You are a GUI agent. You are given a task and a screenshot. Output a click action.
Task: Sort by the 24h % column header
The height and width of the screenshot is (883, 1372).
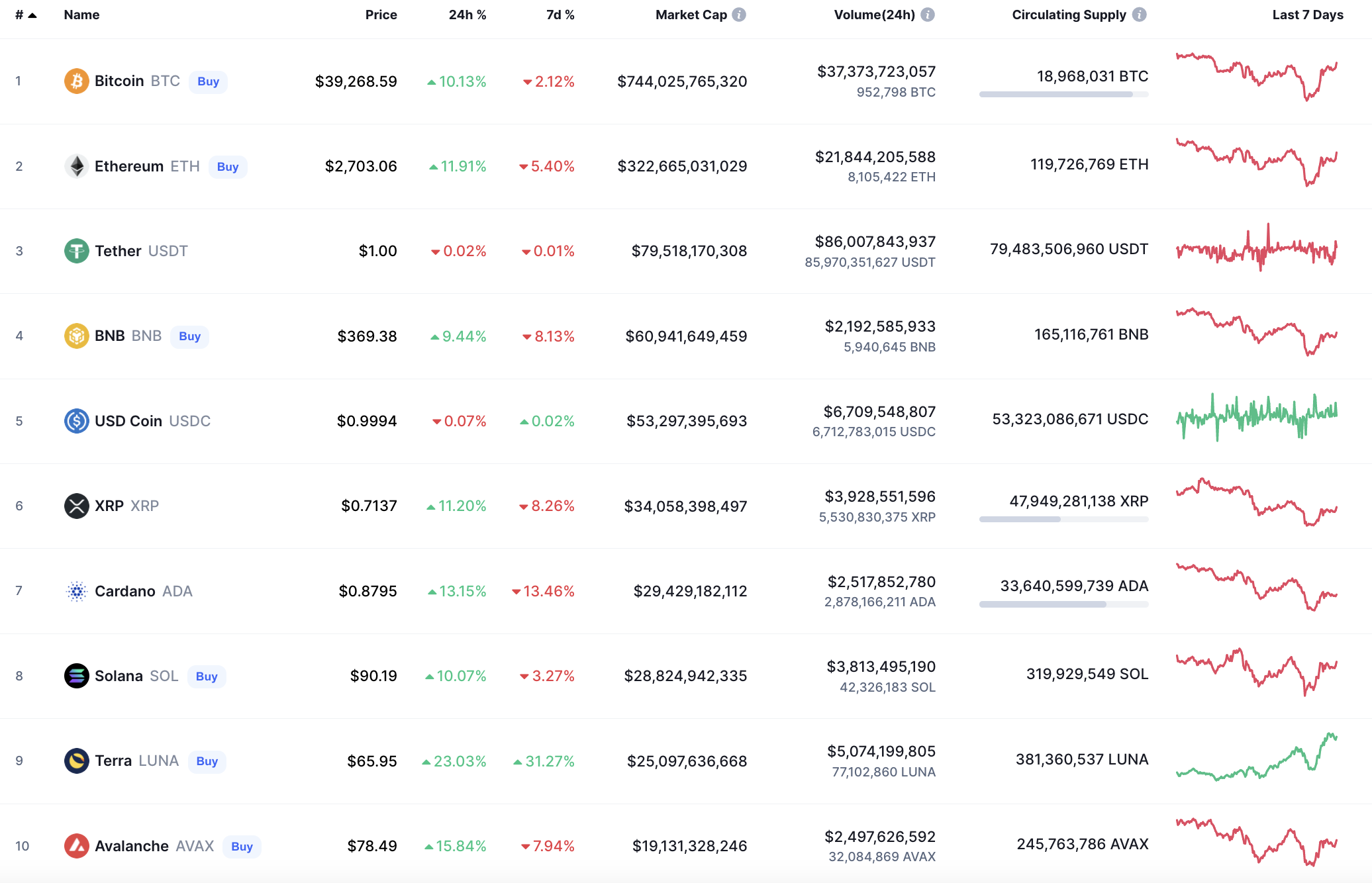(x=467, y=15)
